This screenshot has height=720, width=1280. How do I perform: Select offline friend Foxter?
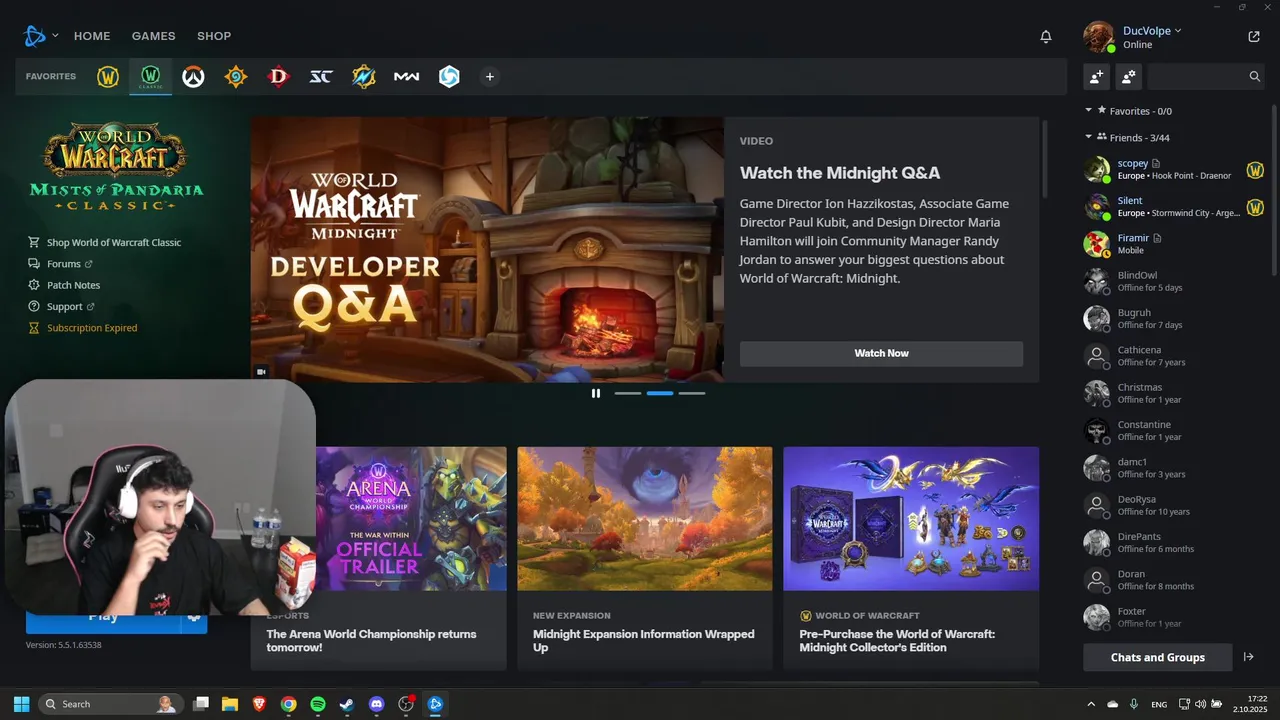coord(1176,617)
